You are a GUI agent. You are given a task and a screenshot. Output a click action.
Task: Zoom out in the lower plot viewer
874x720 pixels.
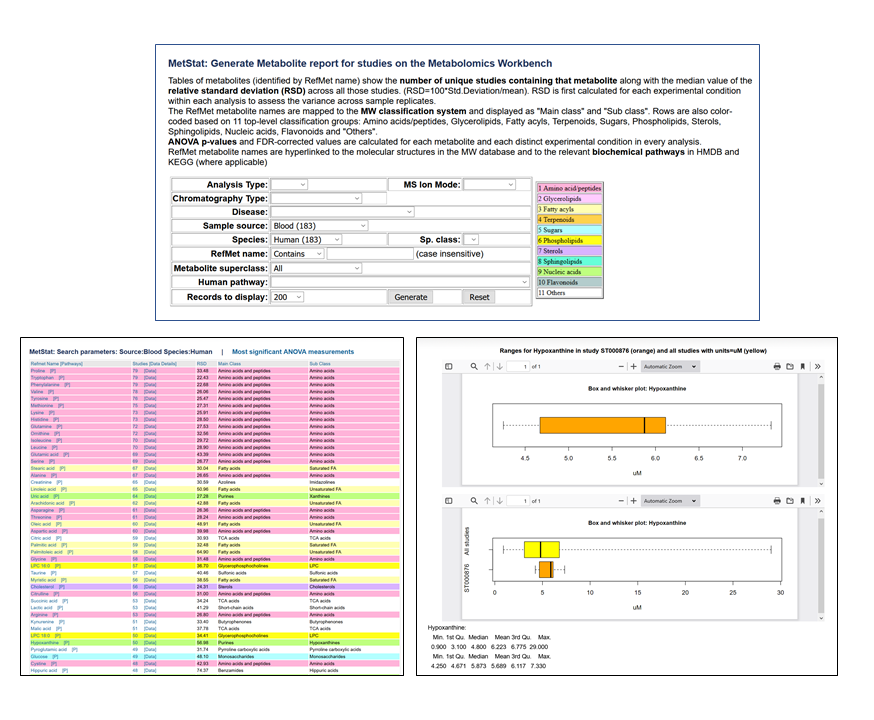621,501
